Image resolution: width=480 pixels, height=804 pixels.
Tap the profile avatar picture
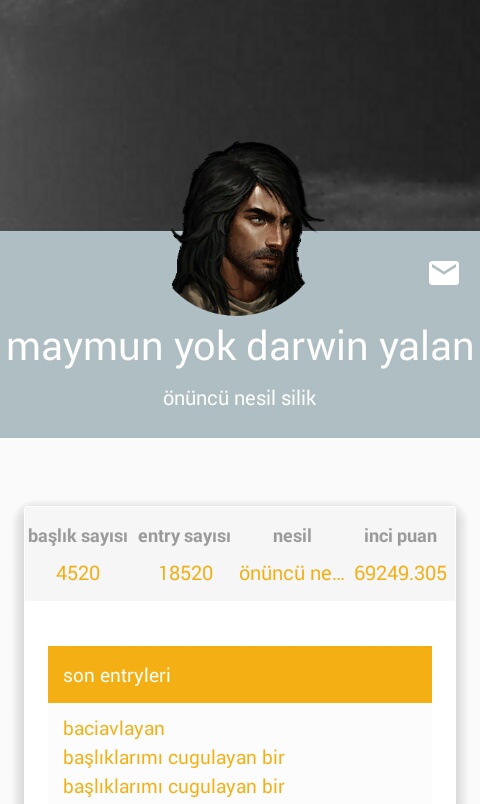[x=240, y=228]
